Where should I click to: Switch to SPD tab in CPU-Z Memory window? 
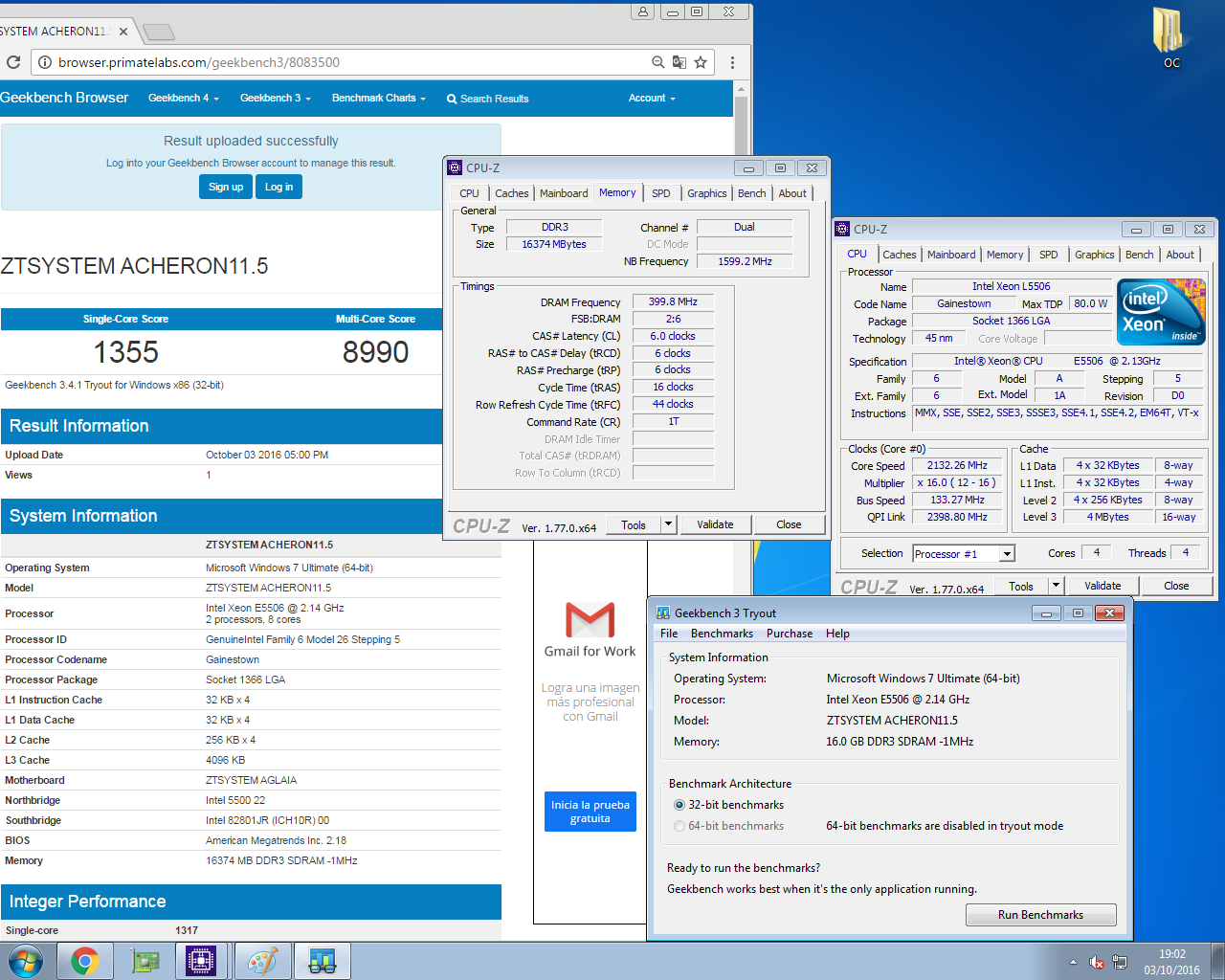pyautogui.click(x=661, y=193)
